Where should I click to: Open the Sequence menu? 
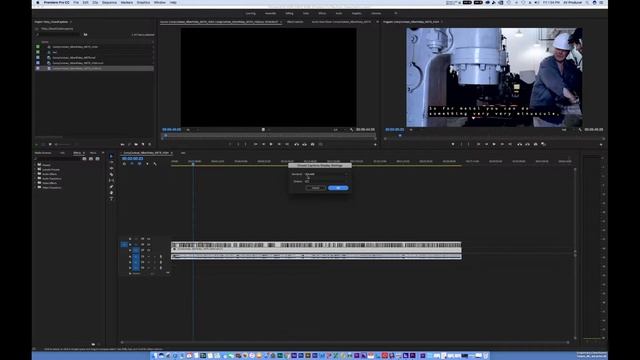109,2
